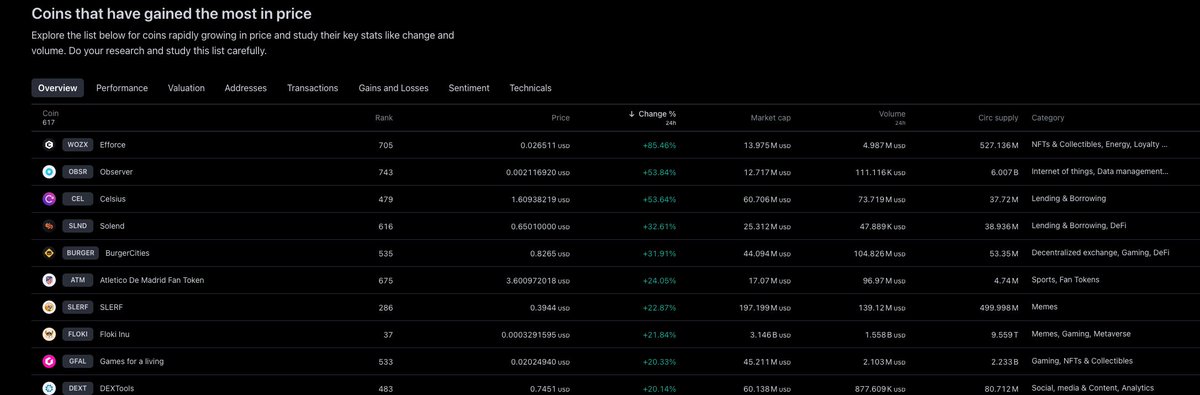Click the SLERF coin logo icon
The height and width of the screenshot is (395, 1200).
coord(48,307)
